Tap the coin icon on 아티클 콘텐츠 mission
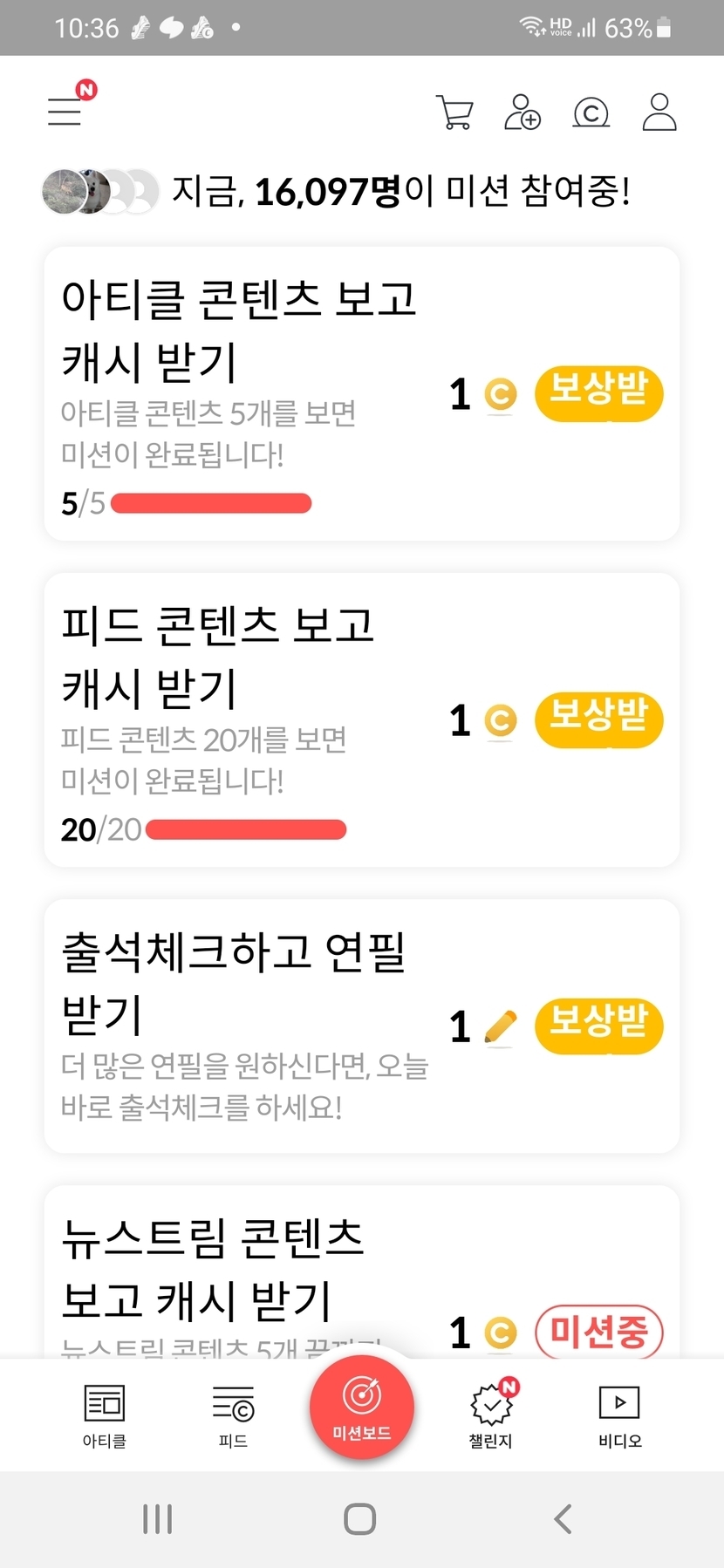 pyautogui.click(x=500, y=394)
